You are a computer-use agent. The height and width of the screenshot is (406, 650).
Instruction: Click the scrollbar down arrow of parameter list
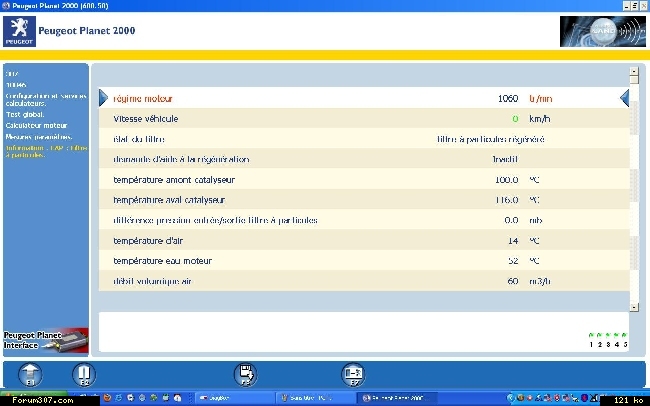[x=634, y=307]
